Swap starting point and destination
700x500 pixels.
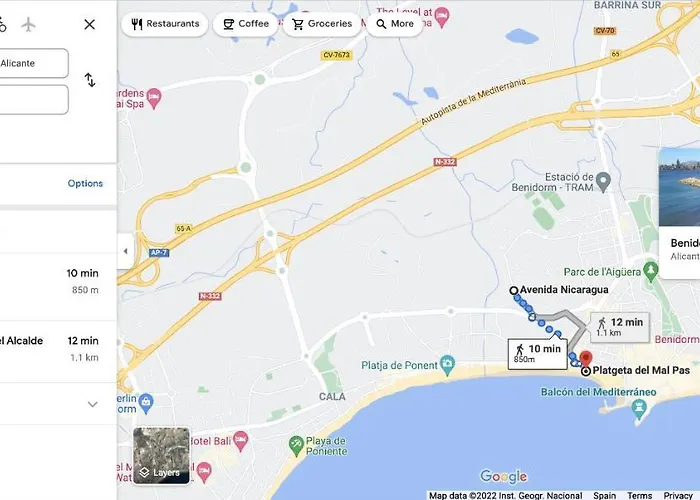coord(90,80)
